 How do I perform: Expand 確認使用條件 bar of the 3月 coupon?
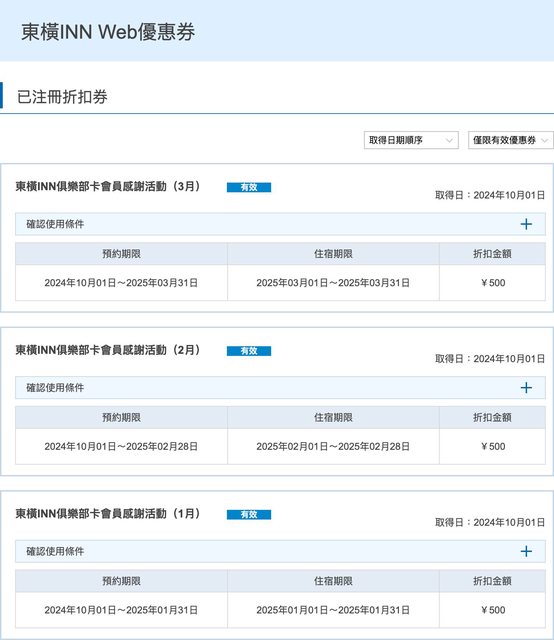pyautogui.click(x=280, y=224)
